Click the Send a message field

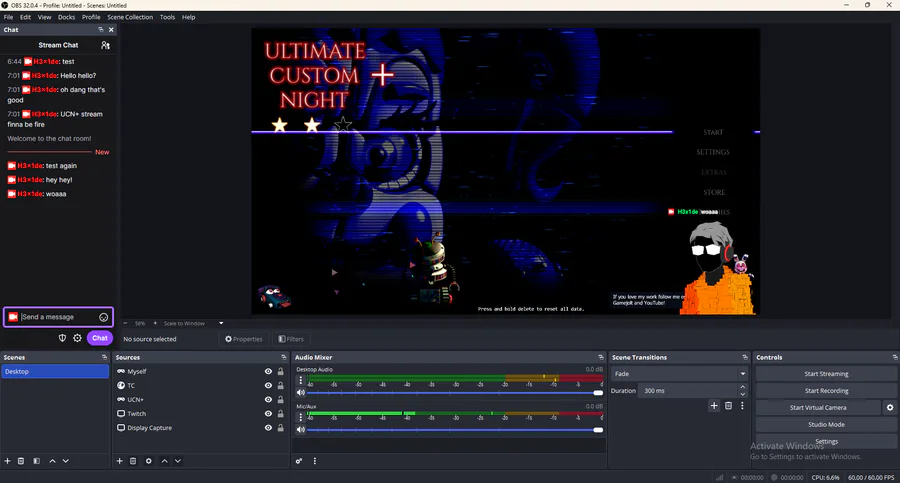click(59, 317)
